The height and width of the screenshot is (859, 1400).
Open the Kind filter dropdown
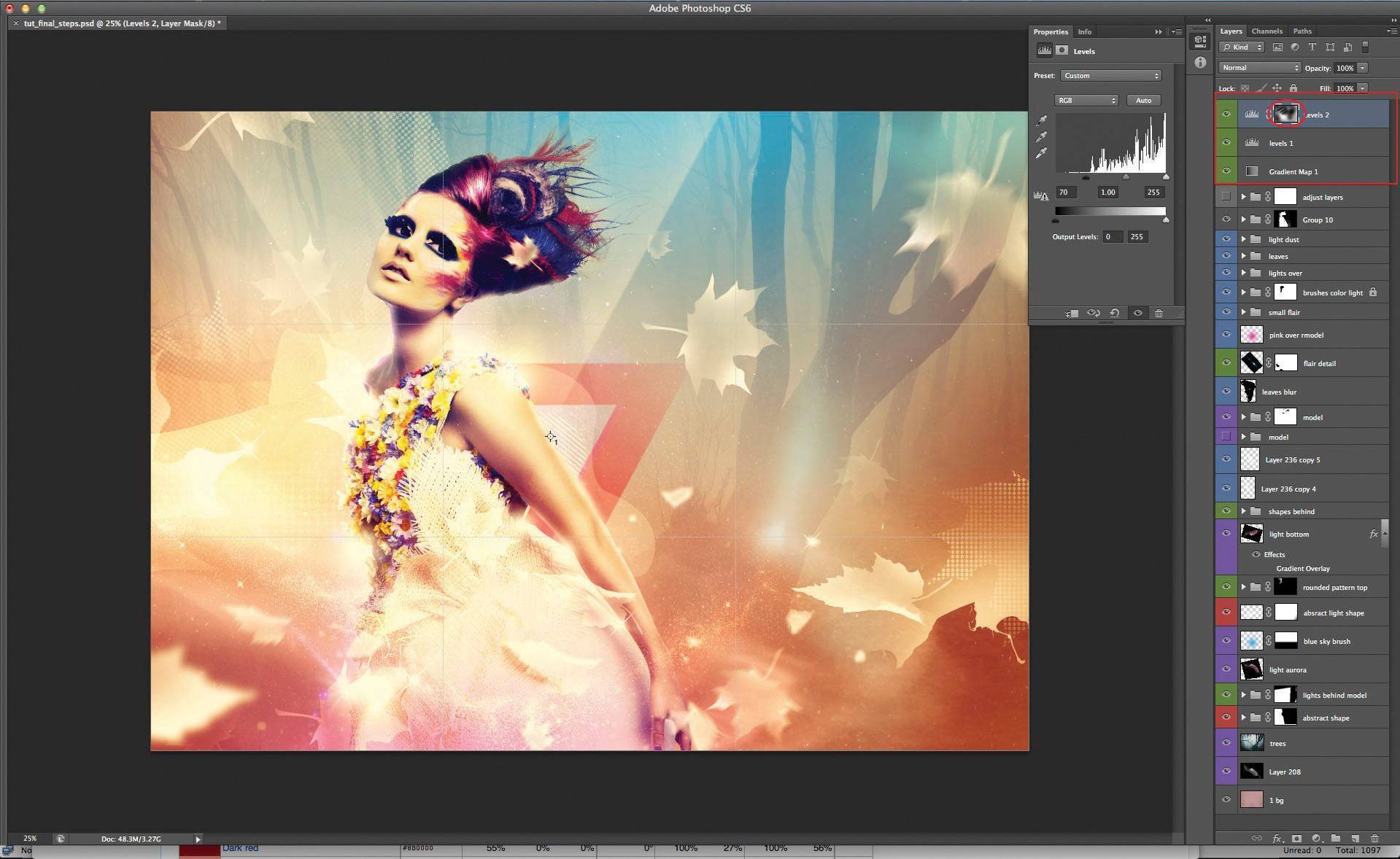tap(1242, 47)
